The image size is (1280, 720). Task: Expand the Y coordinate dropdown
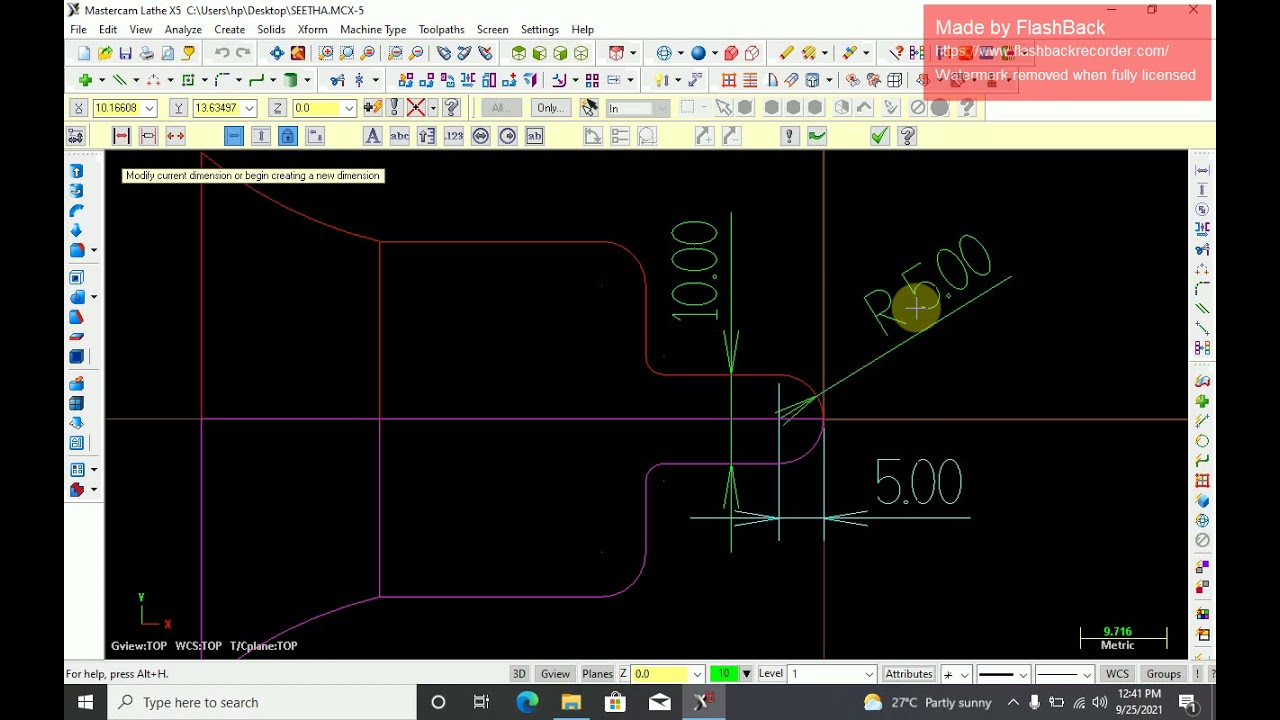(x=250, y=108)
